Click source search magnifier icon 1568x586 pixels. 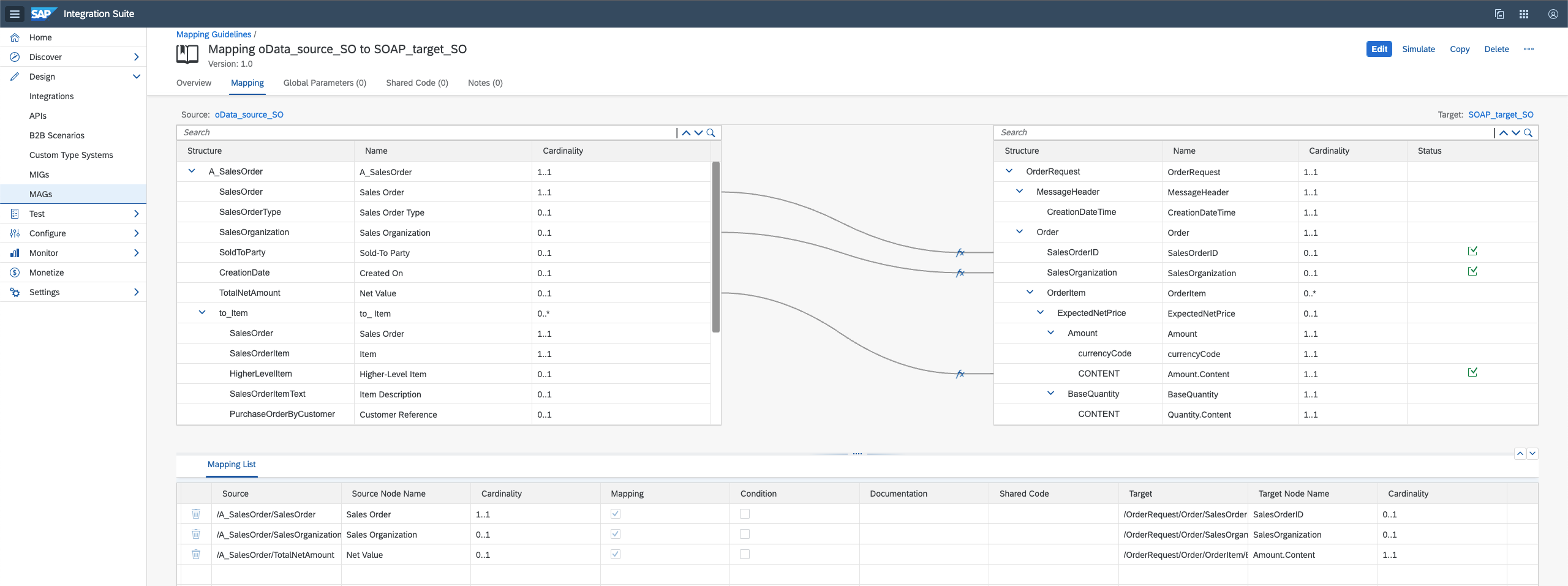(711, 132)
